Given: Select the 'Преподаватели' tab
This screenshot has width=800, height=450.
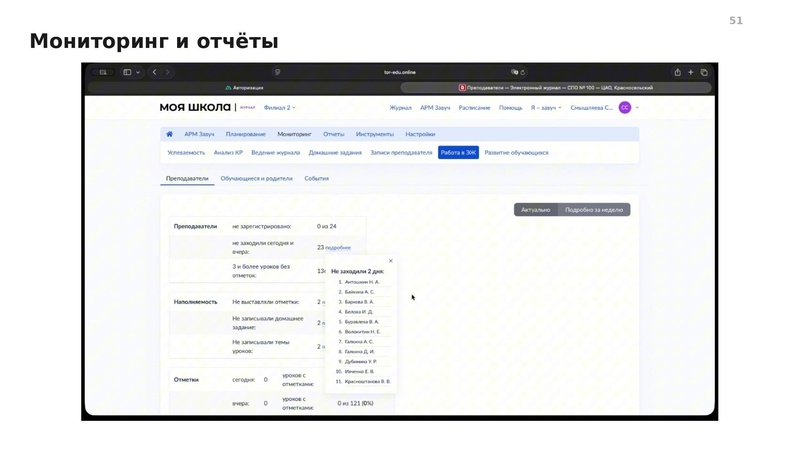Looking at the screenshot, I should (187, 179).
